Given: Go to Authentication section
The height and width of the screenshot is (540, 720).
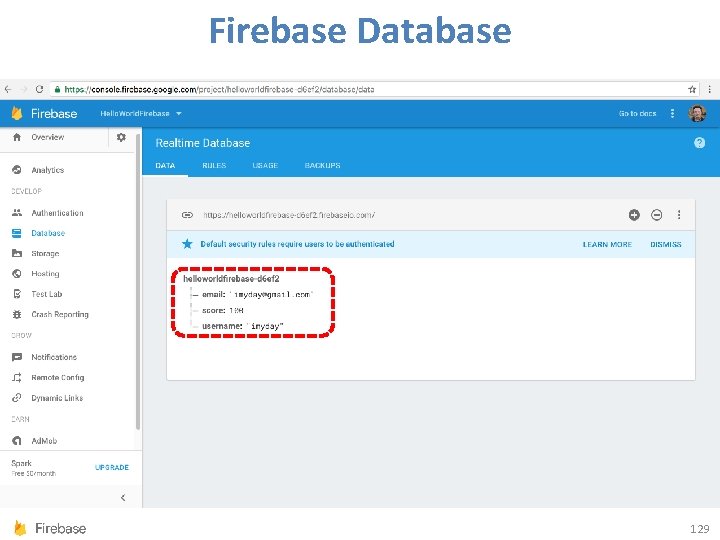Looking at the screenshot, I should (x=57, y=213).
